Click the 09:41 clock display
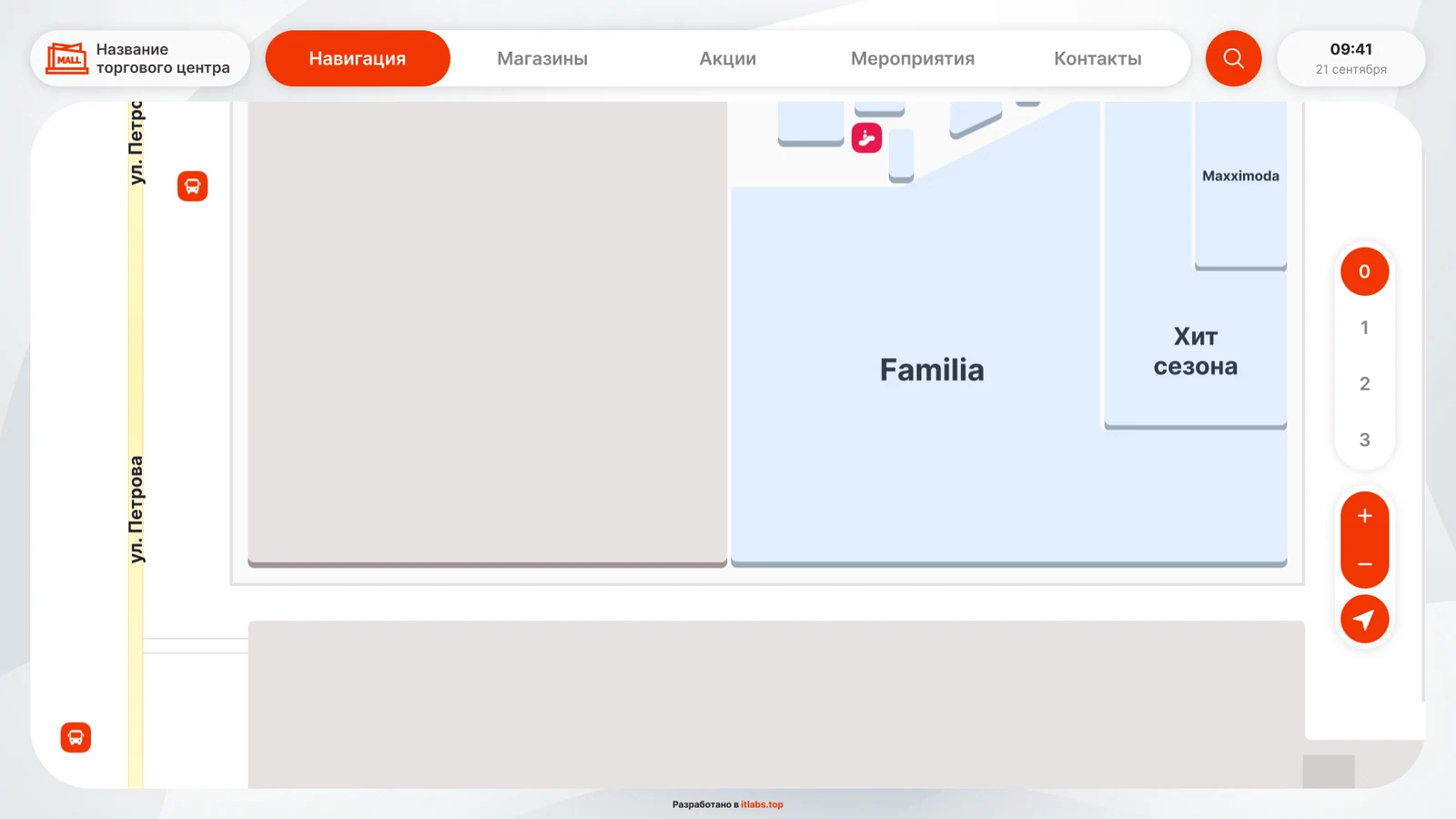Screen dimensions: 1456x819 click(1351, 49)
